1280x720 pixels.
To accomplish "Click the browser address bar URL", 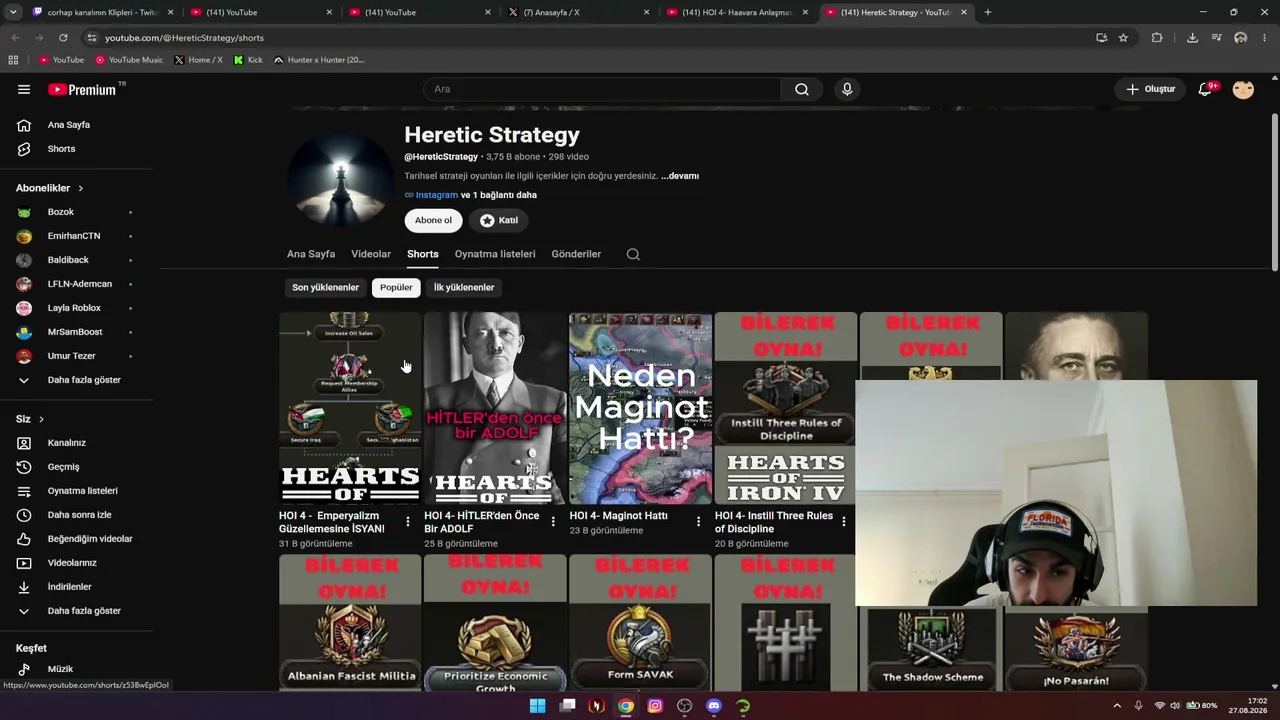I will tap(184, 38).
